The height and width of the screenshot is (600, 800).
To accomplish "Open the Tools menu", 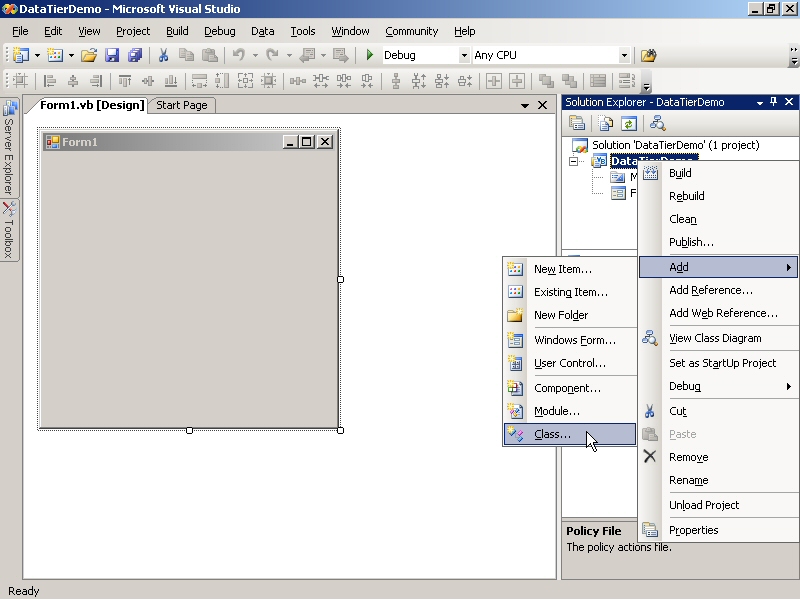I will point(303,31).
